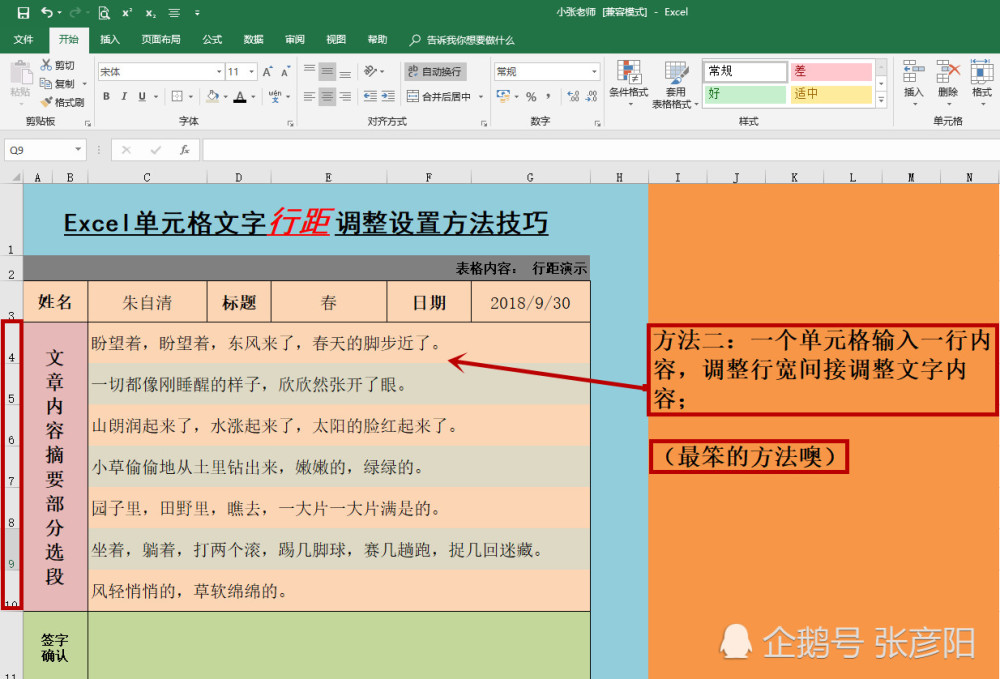Toggle Italic formatting
This screenshot has width=1000, height=679.
click(x=124, y=96)
